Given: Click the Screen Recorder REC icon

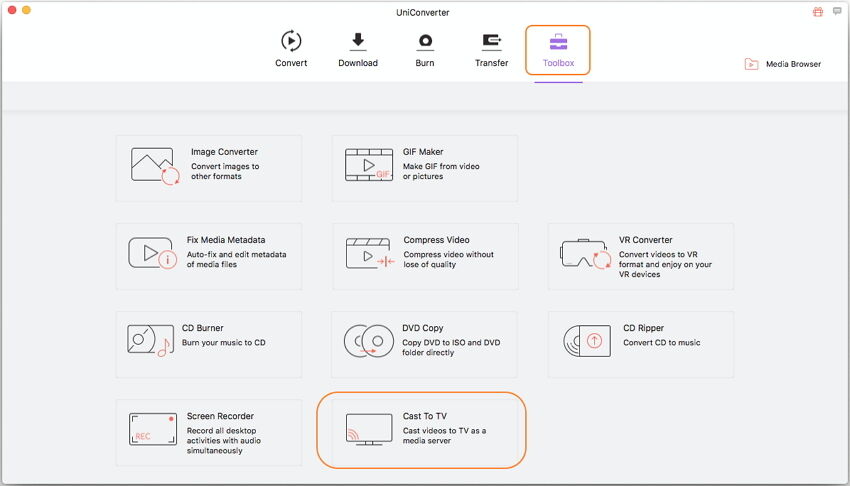Looking at the screenshot, I should pos(153,429).
